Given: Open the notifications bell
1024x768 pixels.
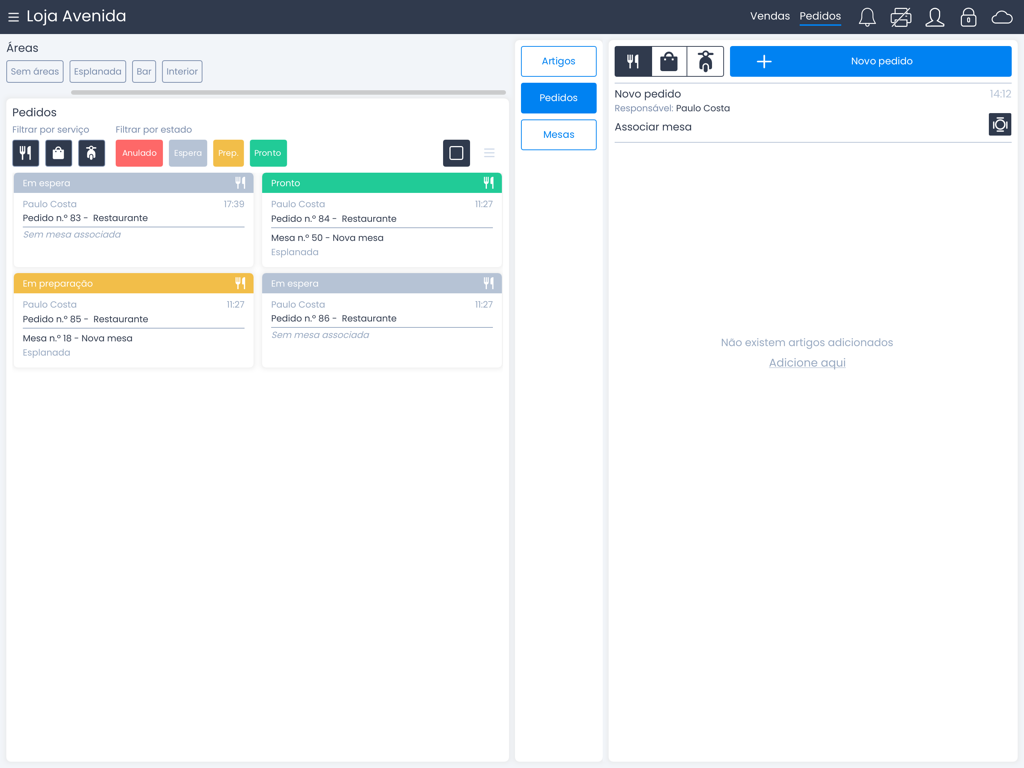Looking at the screenshot, I should coord(867,17).
